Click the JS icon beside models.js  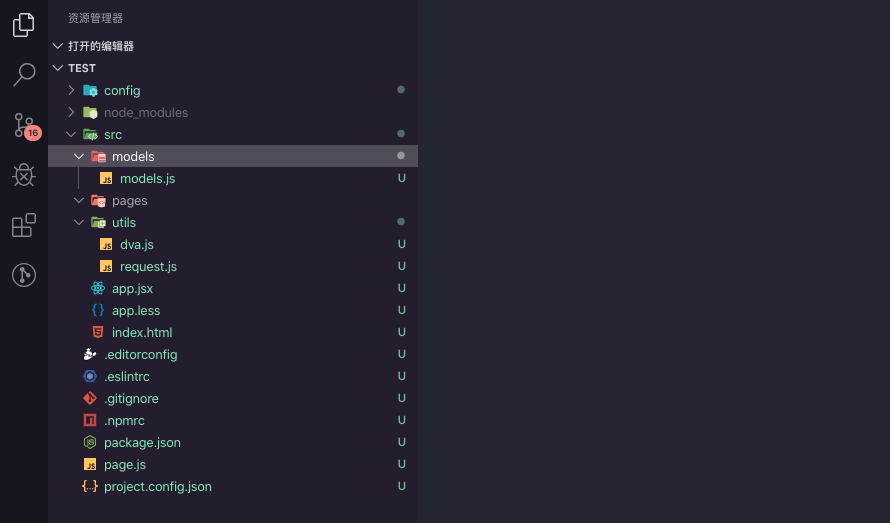(106, 178)
